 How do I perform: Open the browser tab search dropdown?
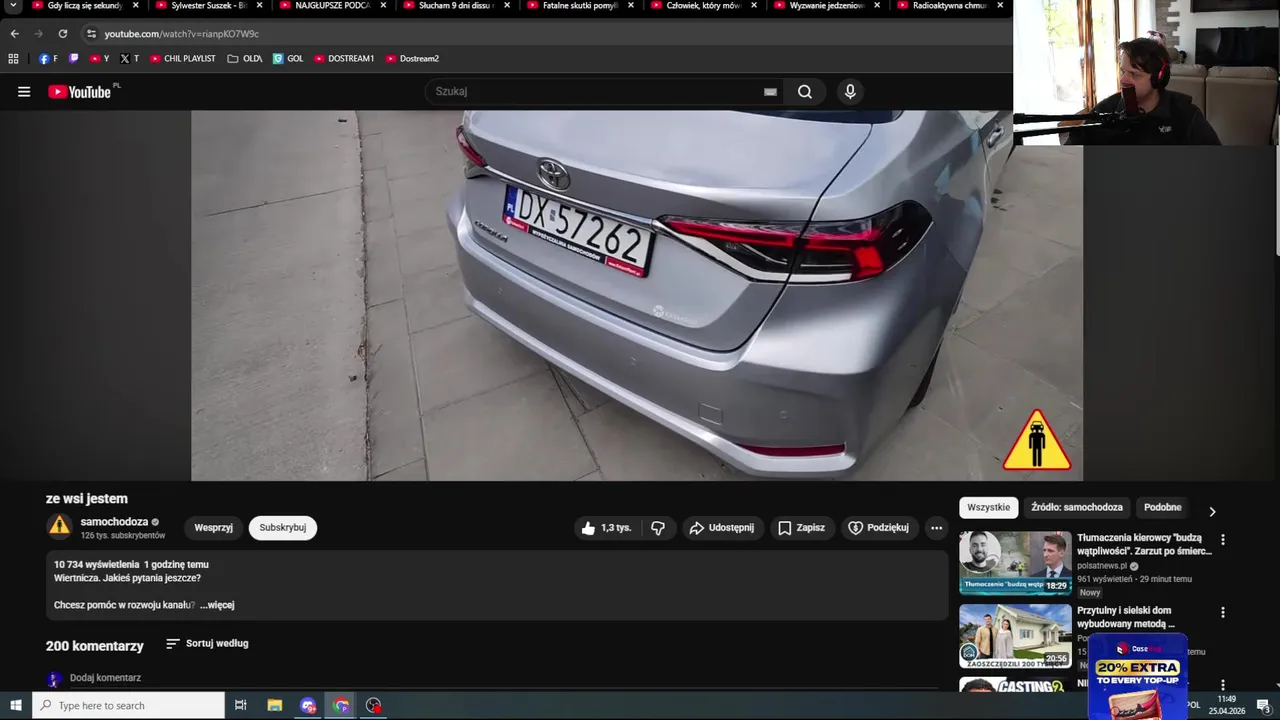click(x=12, y=6)
